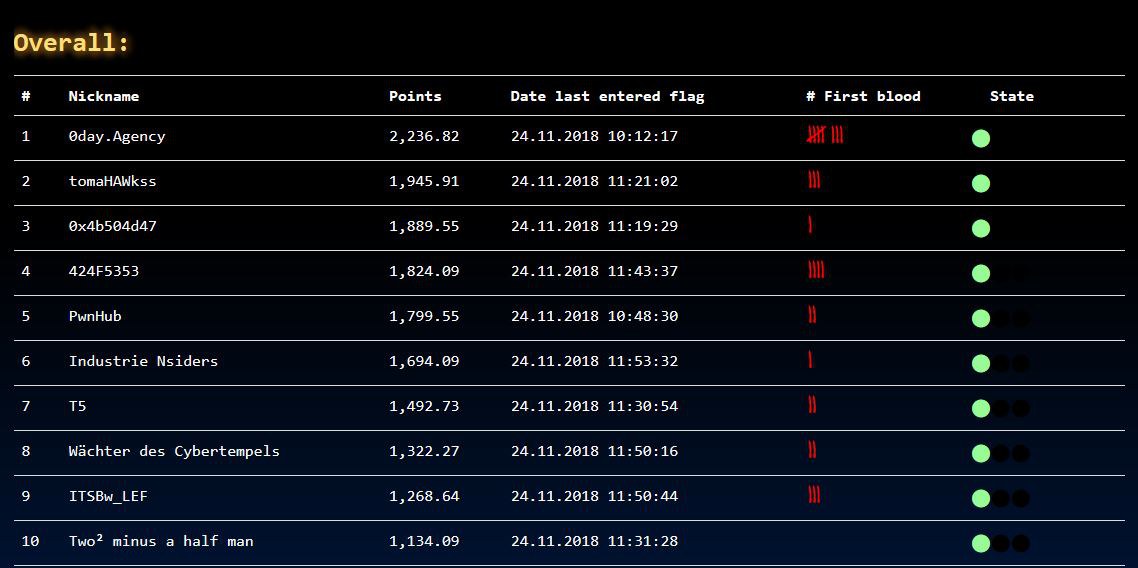This screenshot has width=1138, height=568.
Task: Click the Date last entered flag header
Action: coord(607,96)
